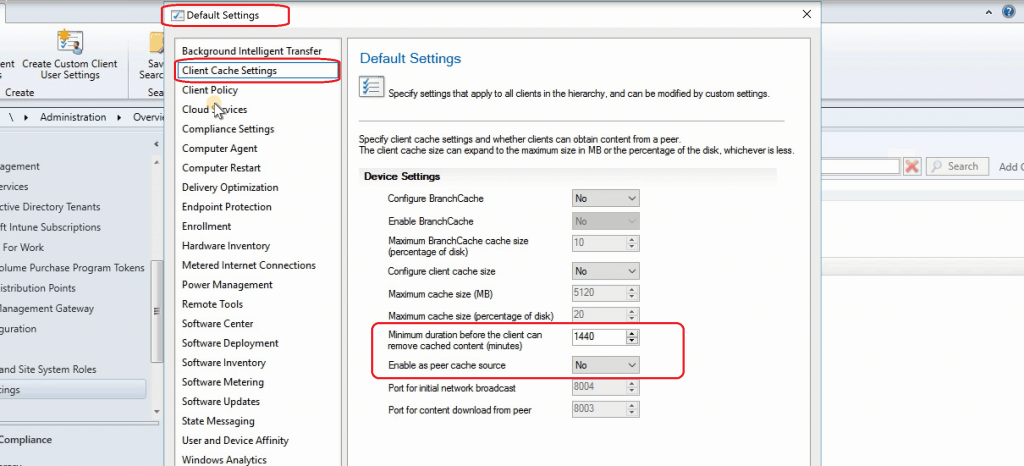The image size is (1024, 466).
Task: Select Cloud Services category
Action: click(x=214, y=110)
